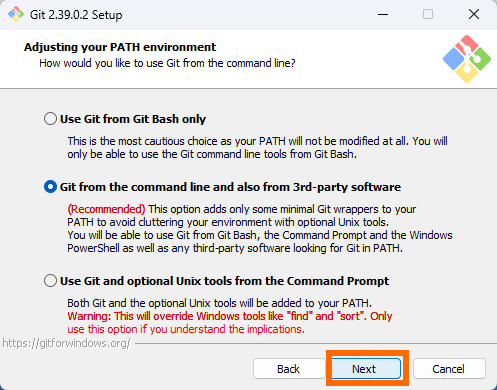Click the Next button
The width and height of the screenshot is (497, 390).
[x=366, y=369]
